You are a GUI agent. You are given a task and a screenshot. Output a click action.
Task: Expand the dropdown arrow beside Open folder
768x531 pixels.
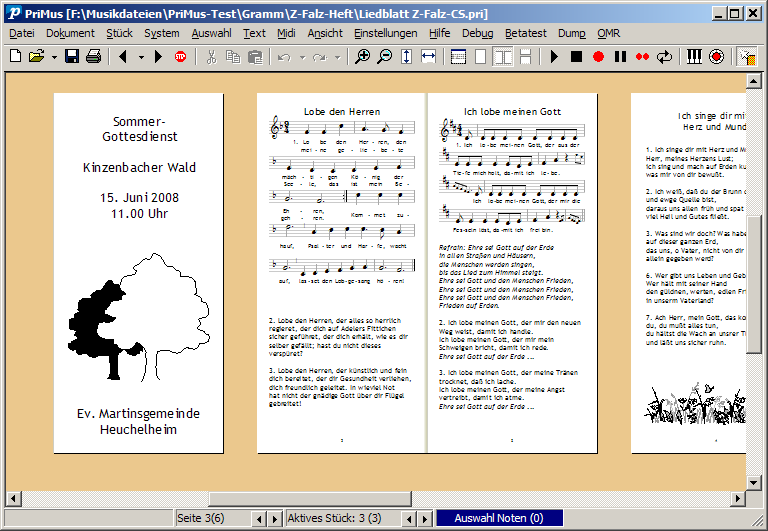click(53, 57)
